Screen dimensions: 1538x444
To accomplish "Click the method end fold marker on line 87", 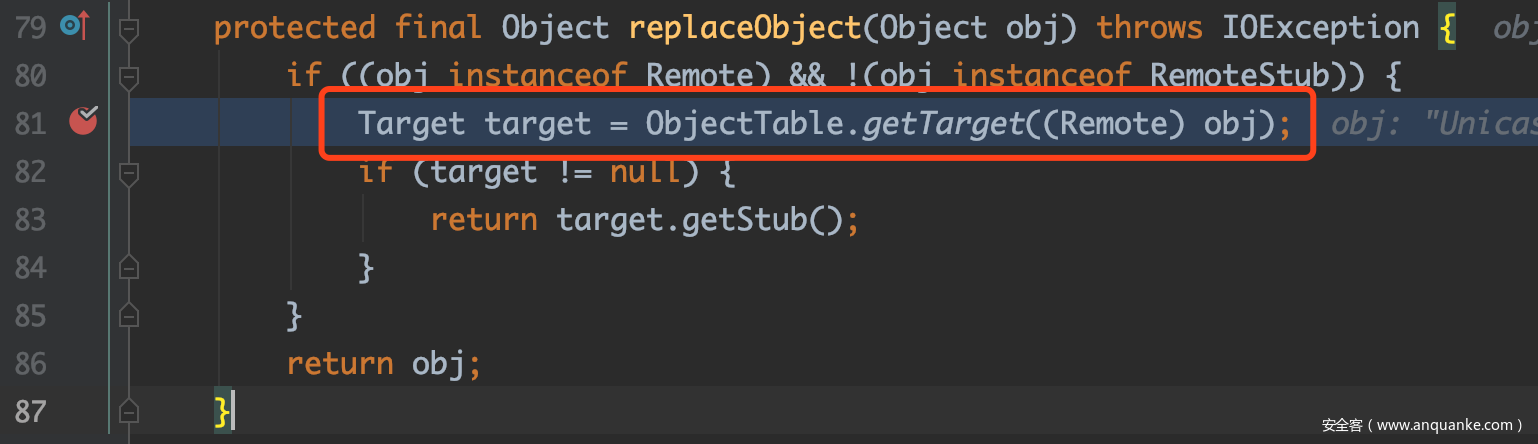I will (x=128, y=411).
